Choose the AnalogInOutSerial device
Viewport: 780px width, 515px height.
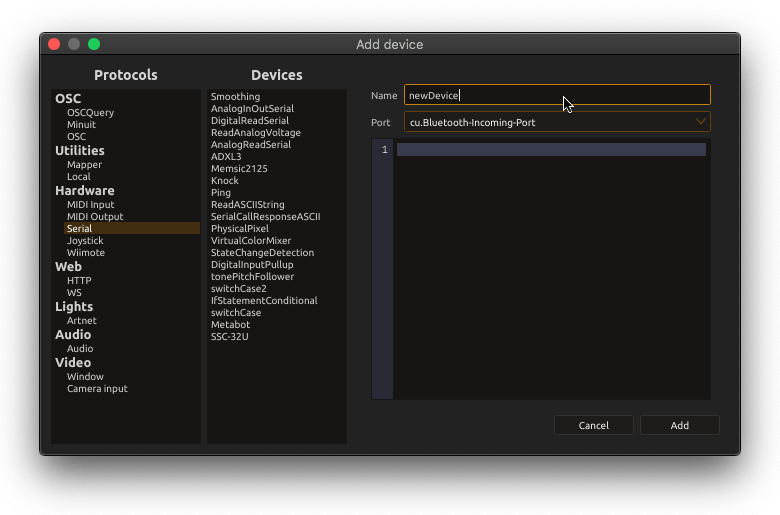(x=252, y=108)
